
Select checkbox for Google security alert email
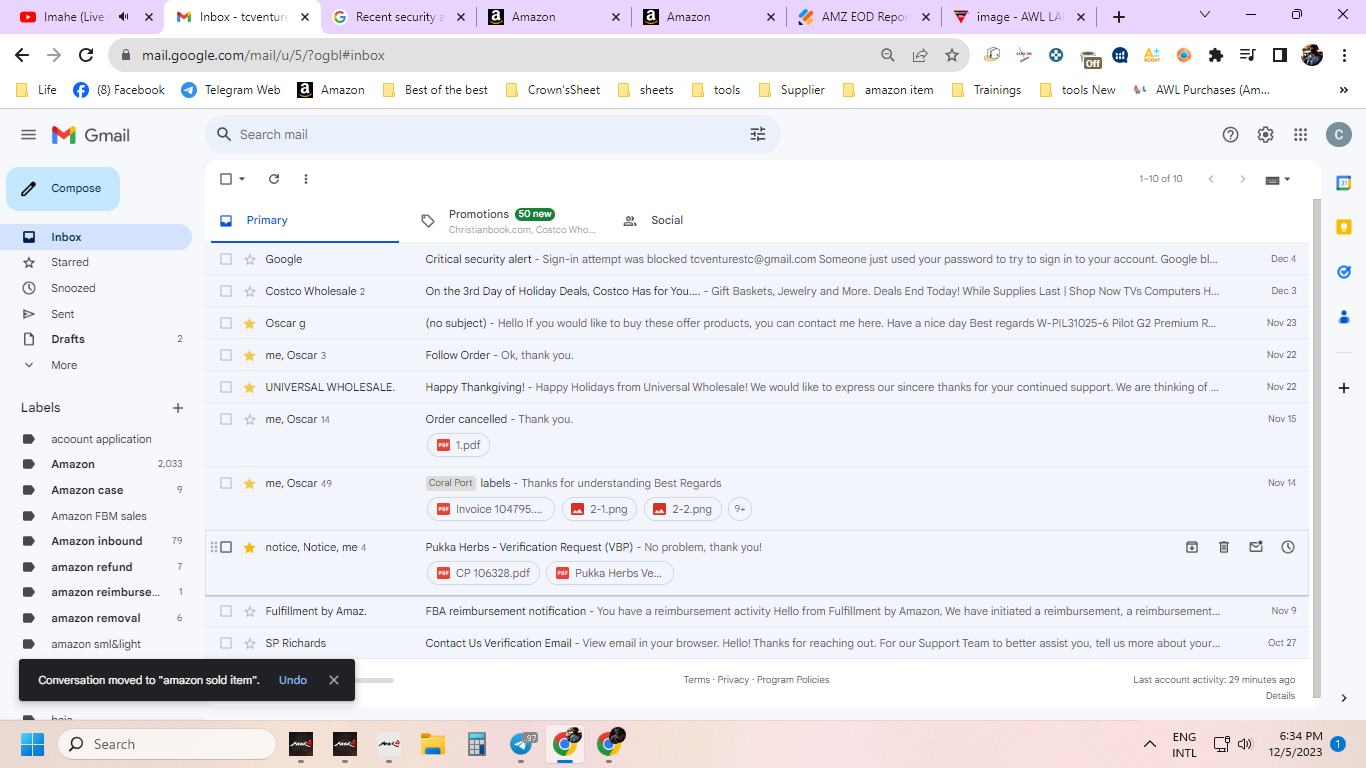click(226, 259)
